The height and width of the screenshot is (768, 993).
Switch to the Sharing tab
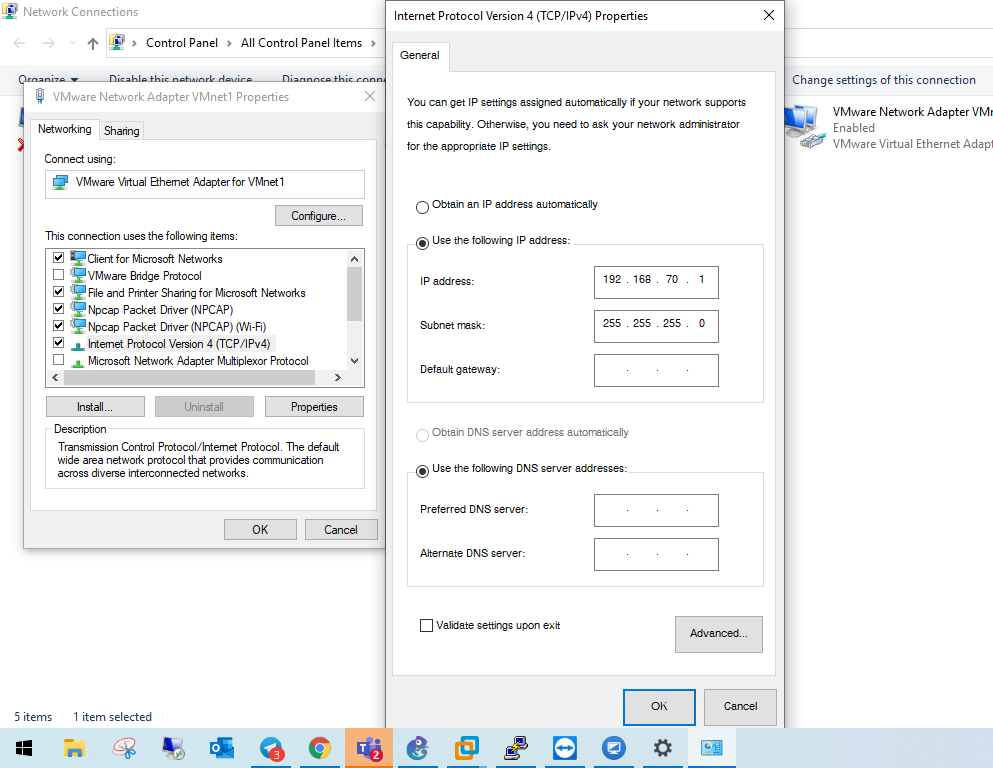(x=122, y=130)
